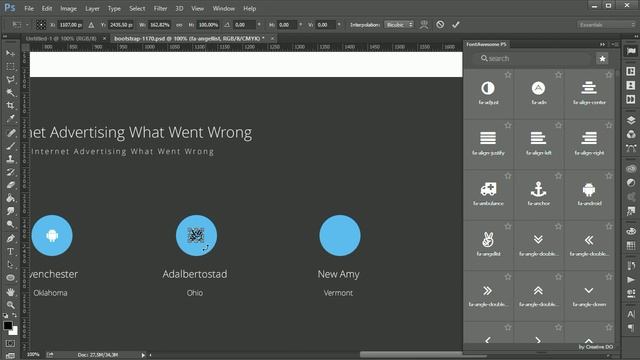Select the Eyedropper tool

(10, 118)
